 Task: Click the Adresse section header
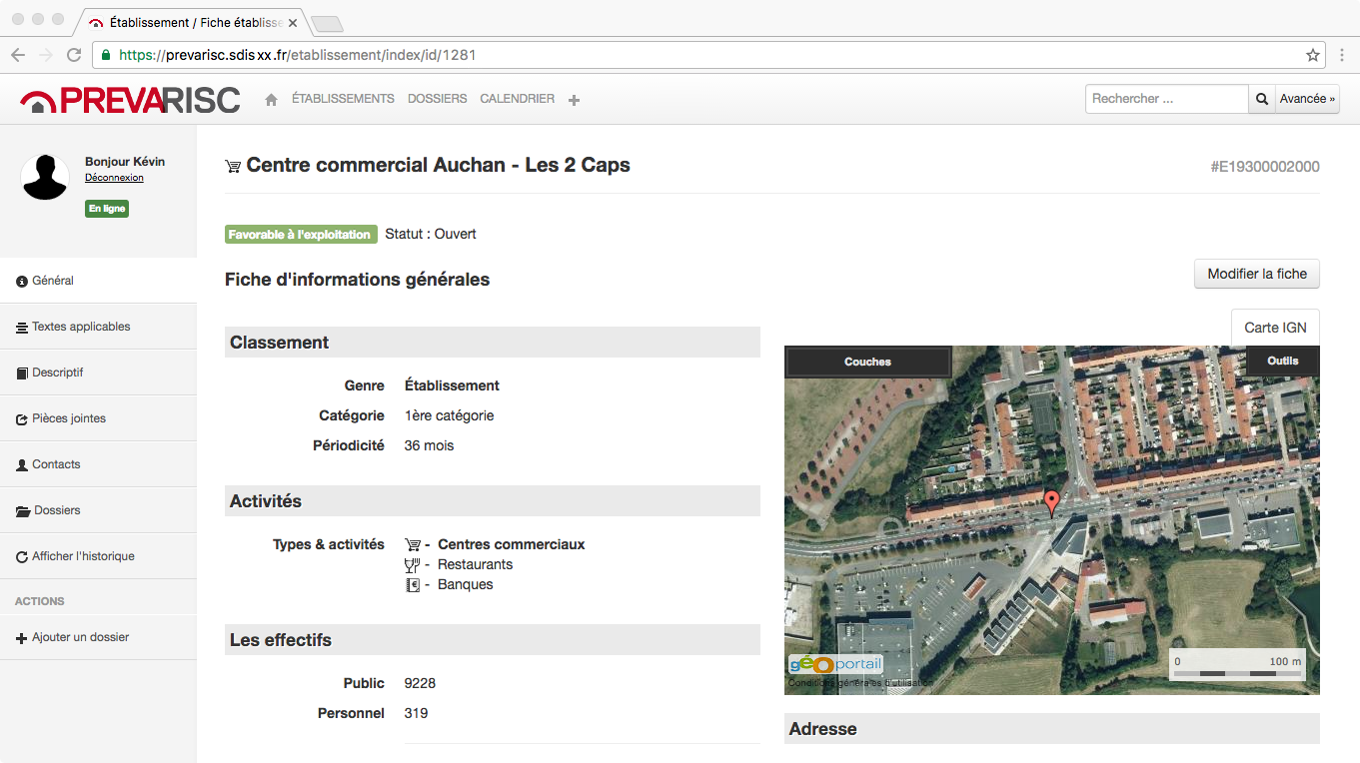coord(1052,729)
